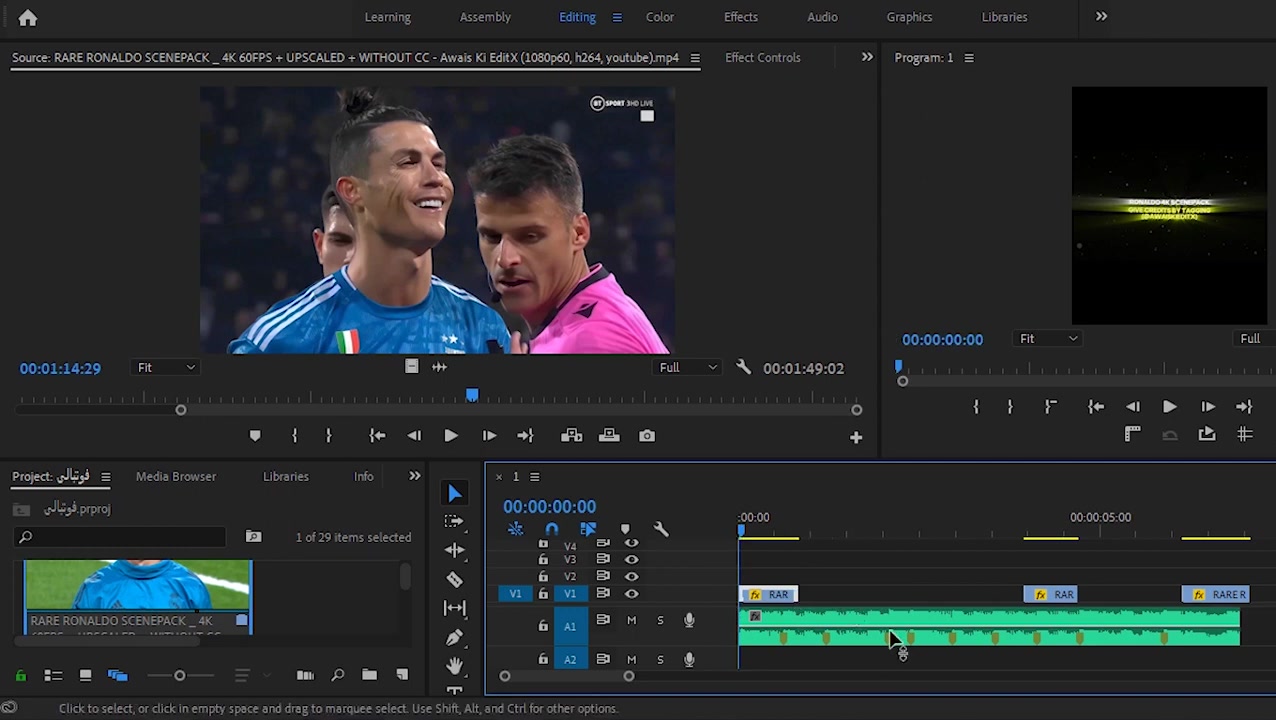Add marker in the timeline panel
The height and width of the screenshot is (720, 1276).
coord(625,529)
